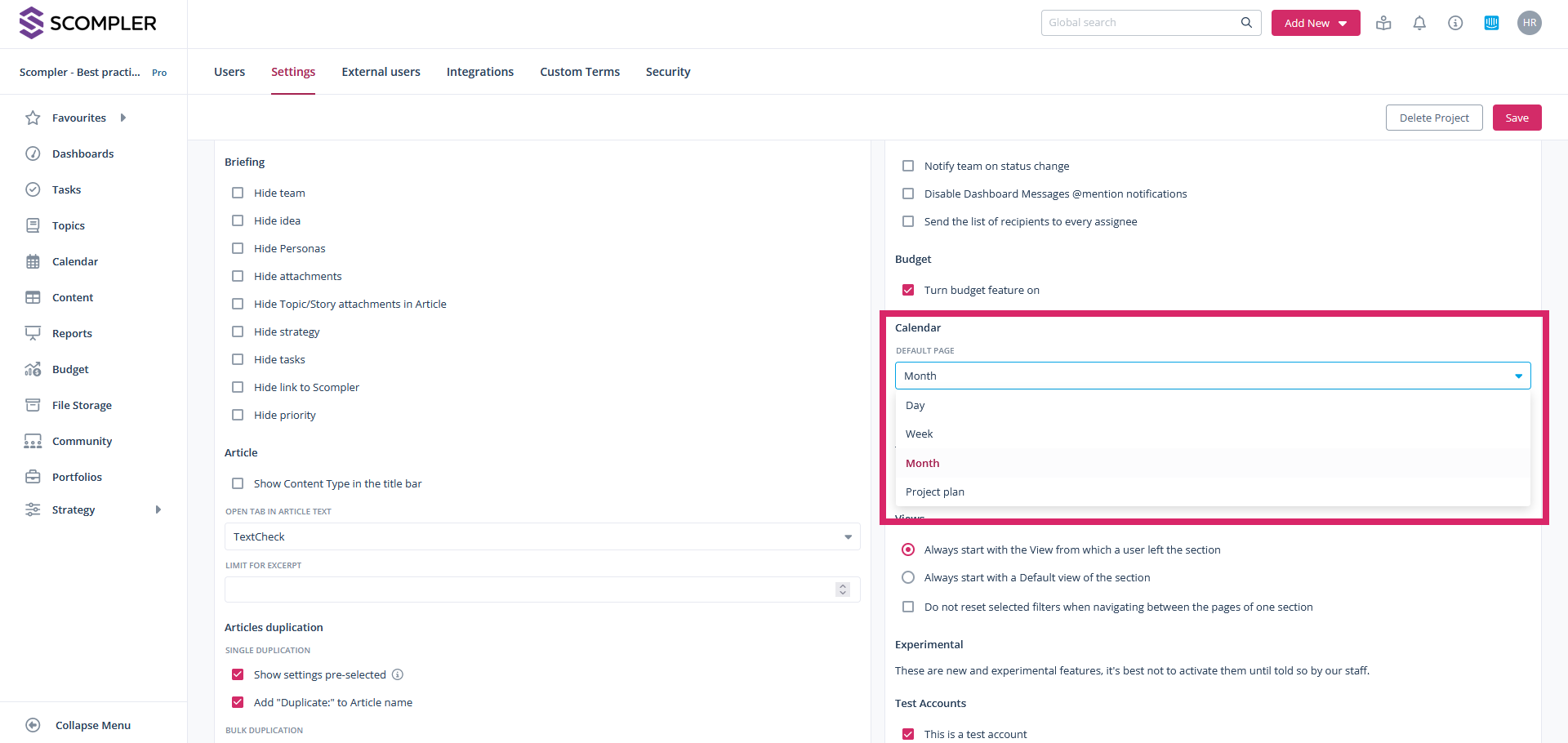
Task: Click the global search magnifier icon
Action: tap(1246, 23)
